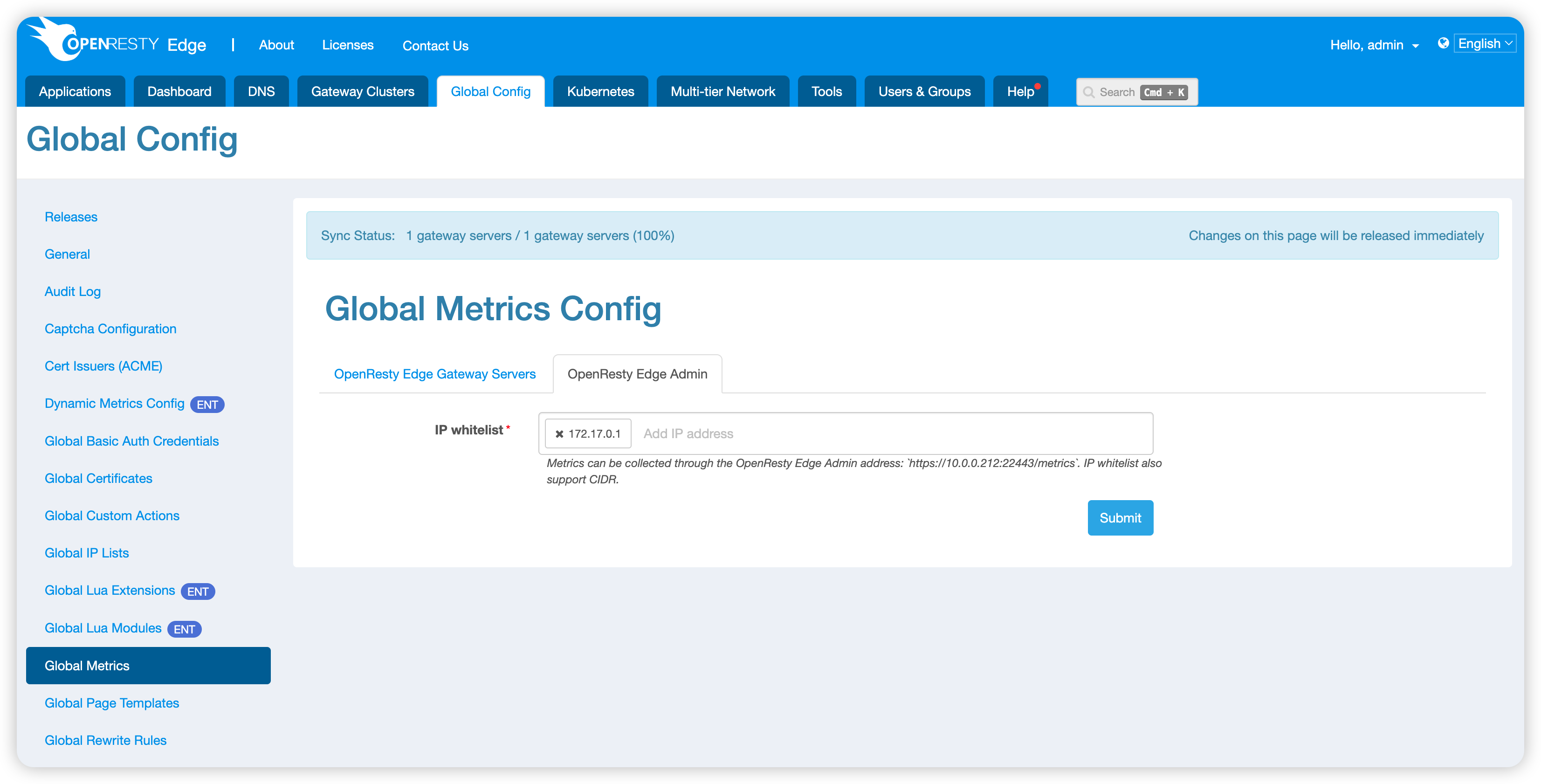Open General in the sidebar

coord(67,254)
